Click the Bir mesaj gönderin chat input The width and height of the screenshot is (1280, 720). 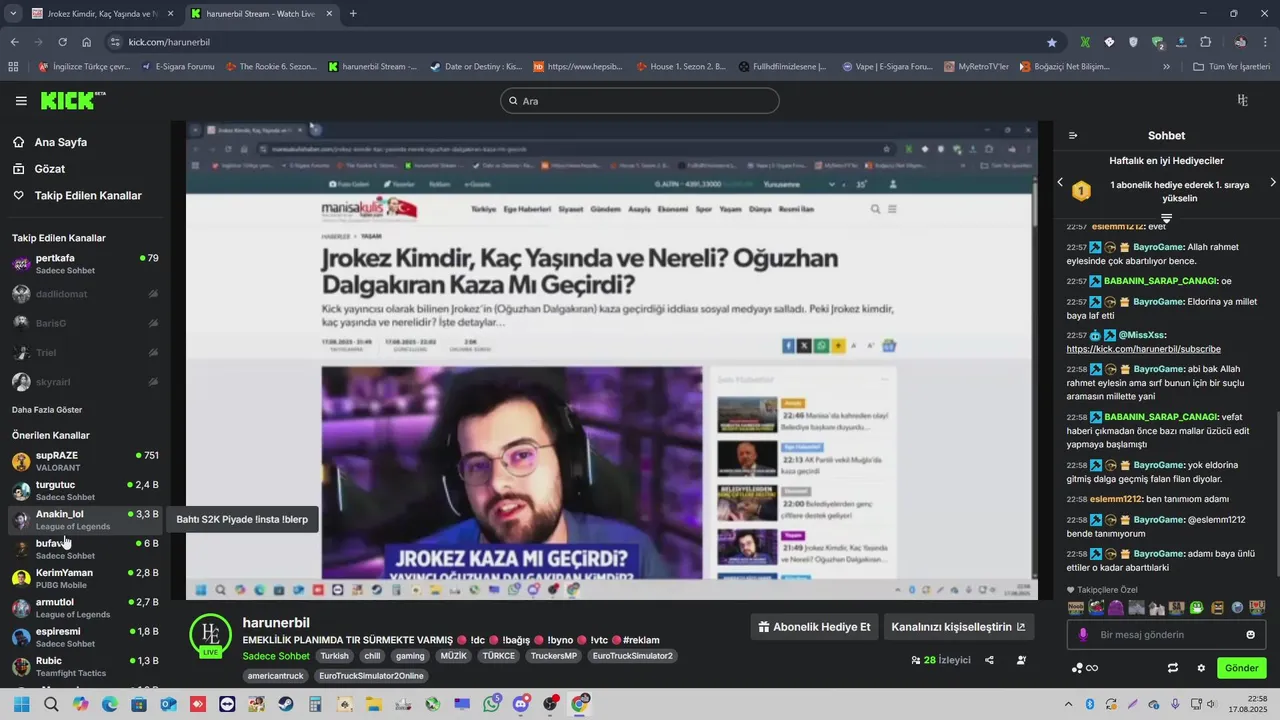coord(1165,635)
